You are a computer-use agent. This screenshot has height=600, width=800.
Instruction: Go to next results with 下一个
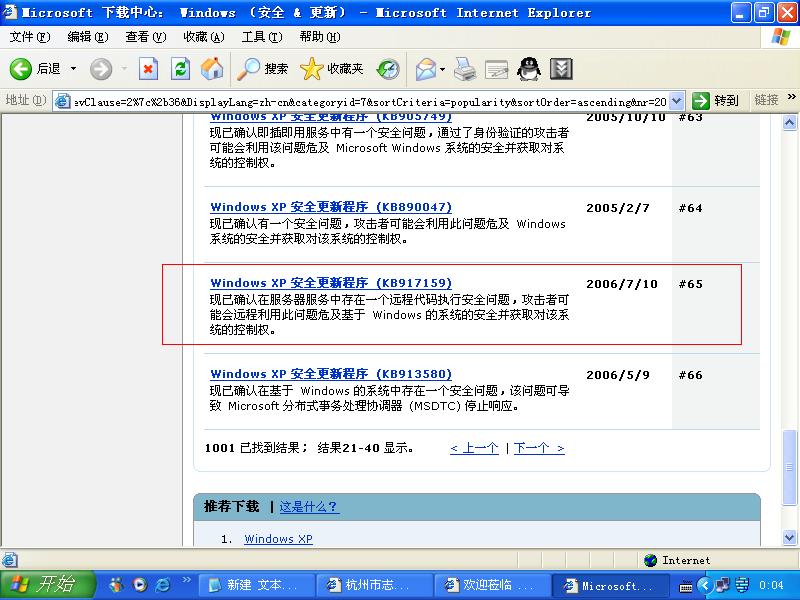(539, 448)
